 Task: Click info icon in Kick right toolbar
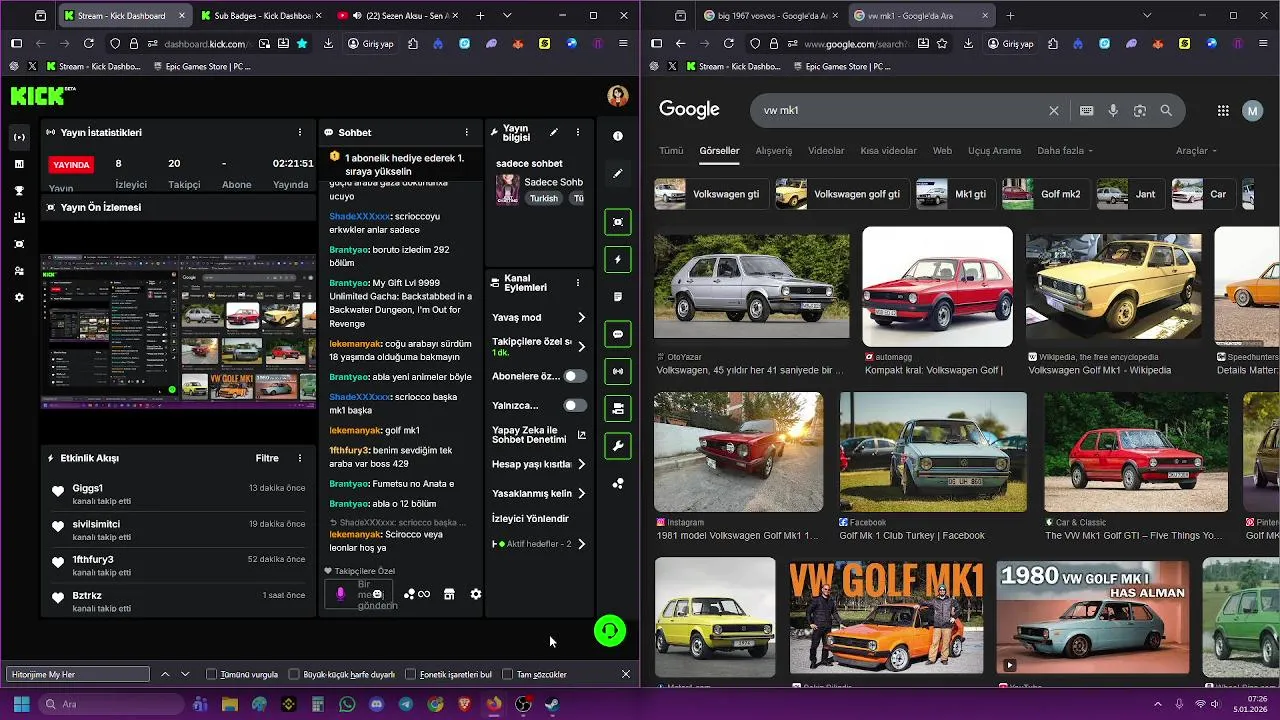[618, 136]
